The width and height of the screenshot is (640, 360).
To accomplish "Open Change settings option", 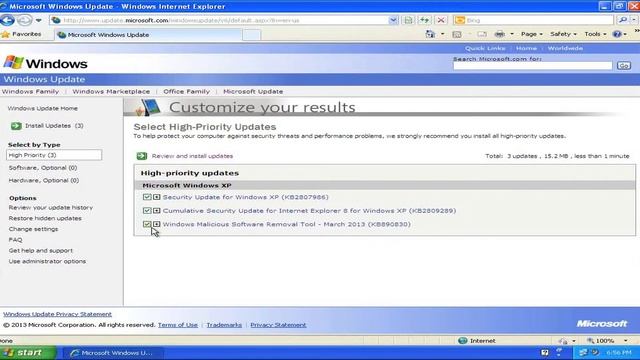I will (x=33, y=229).
